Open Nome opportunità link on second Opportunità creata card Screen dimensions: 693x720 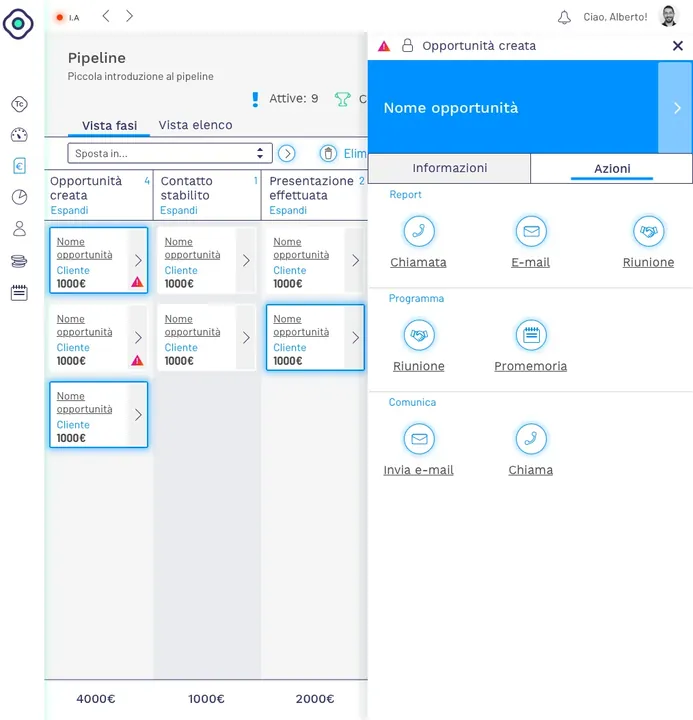(x=85, y=325)
